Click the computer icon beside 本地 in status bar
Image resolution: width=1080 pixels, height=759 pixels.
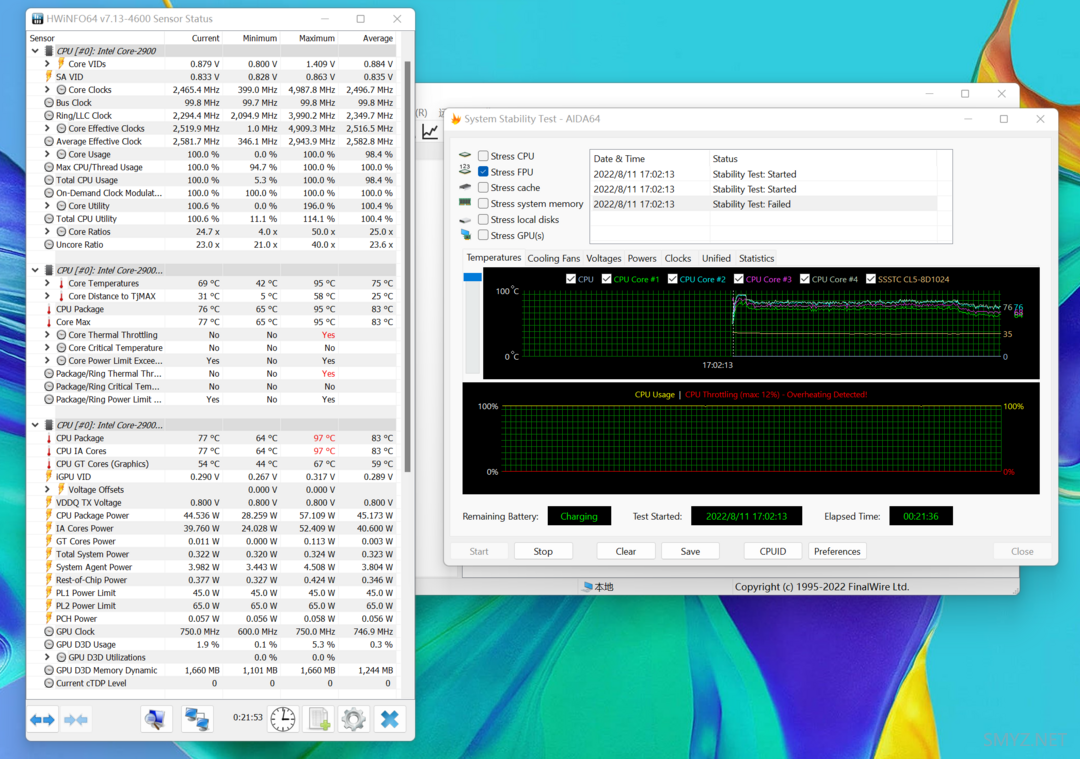588,587
